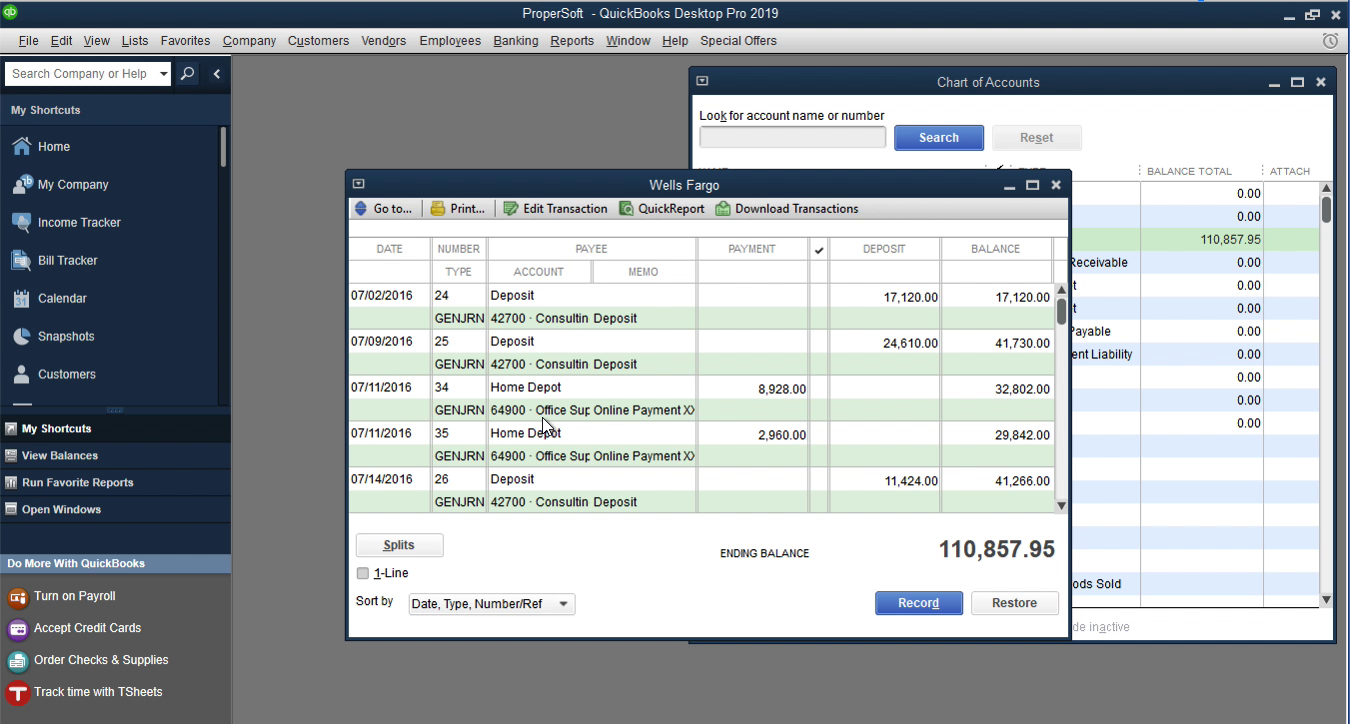Viewport: 1350px width, 724px height.
Task: Open Wells Fargo window system menu icon
Action: [358, 184]
